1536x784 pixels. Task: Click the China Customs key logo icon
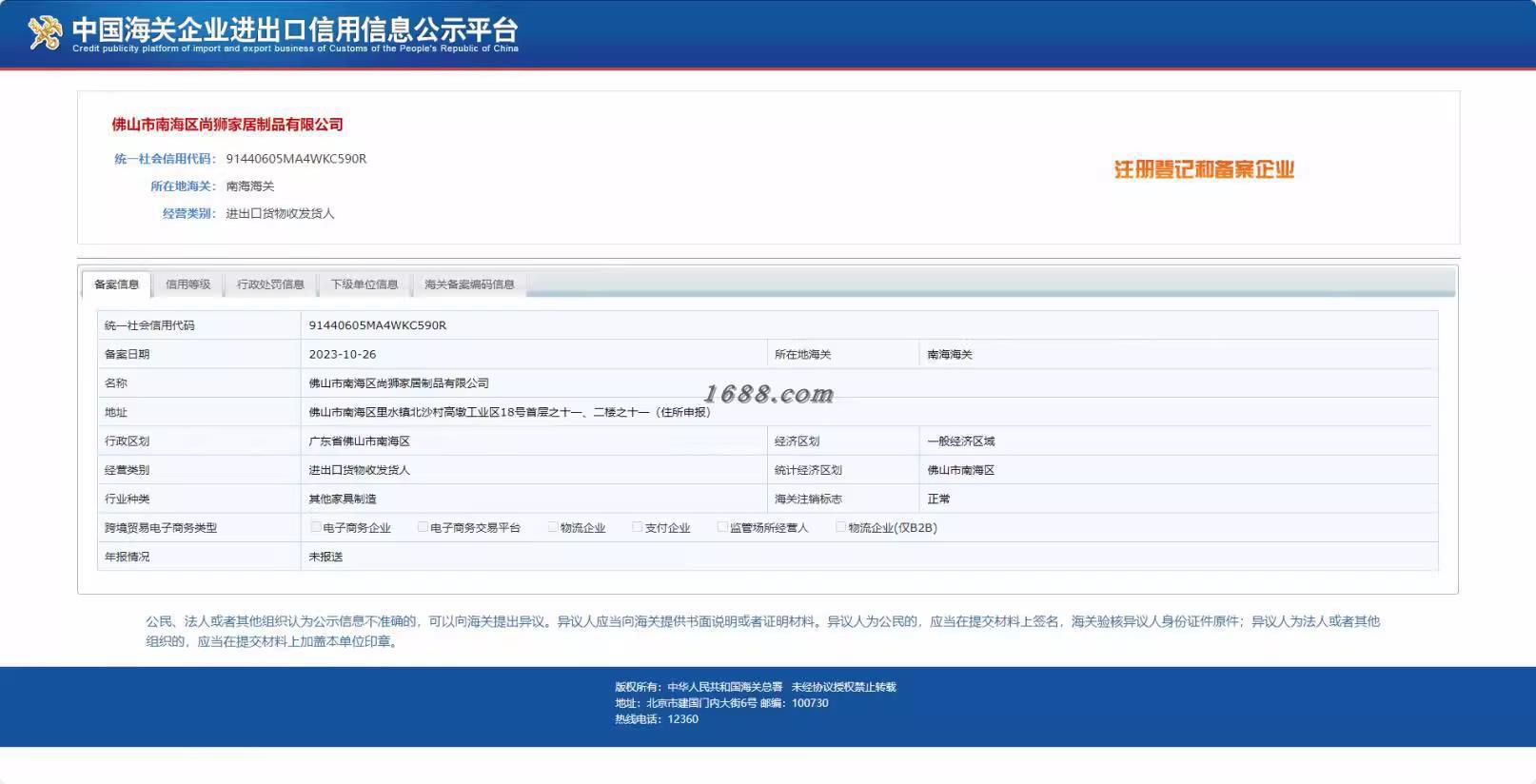[45, 33]
